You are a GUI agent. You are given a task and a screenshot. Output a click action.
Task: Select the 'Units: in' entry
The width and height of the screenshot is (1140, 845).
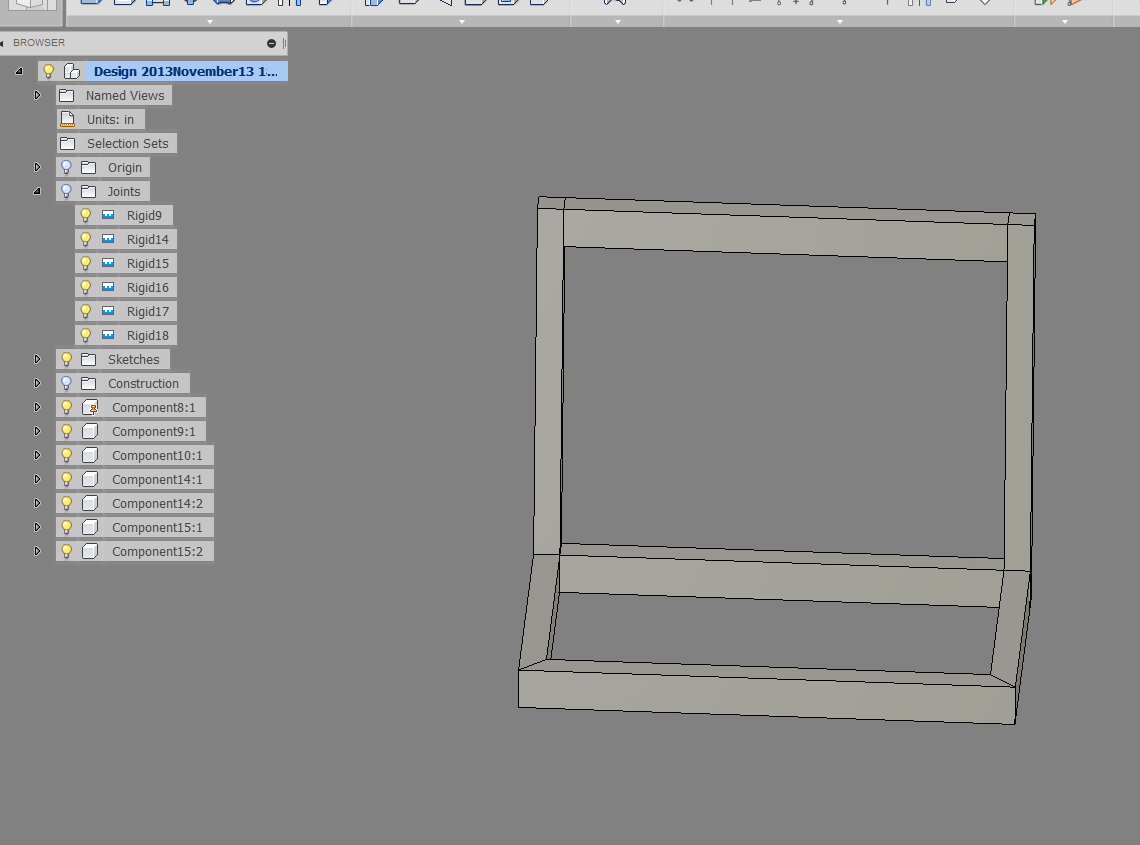[111, 119]
